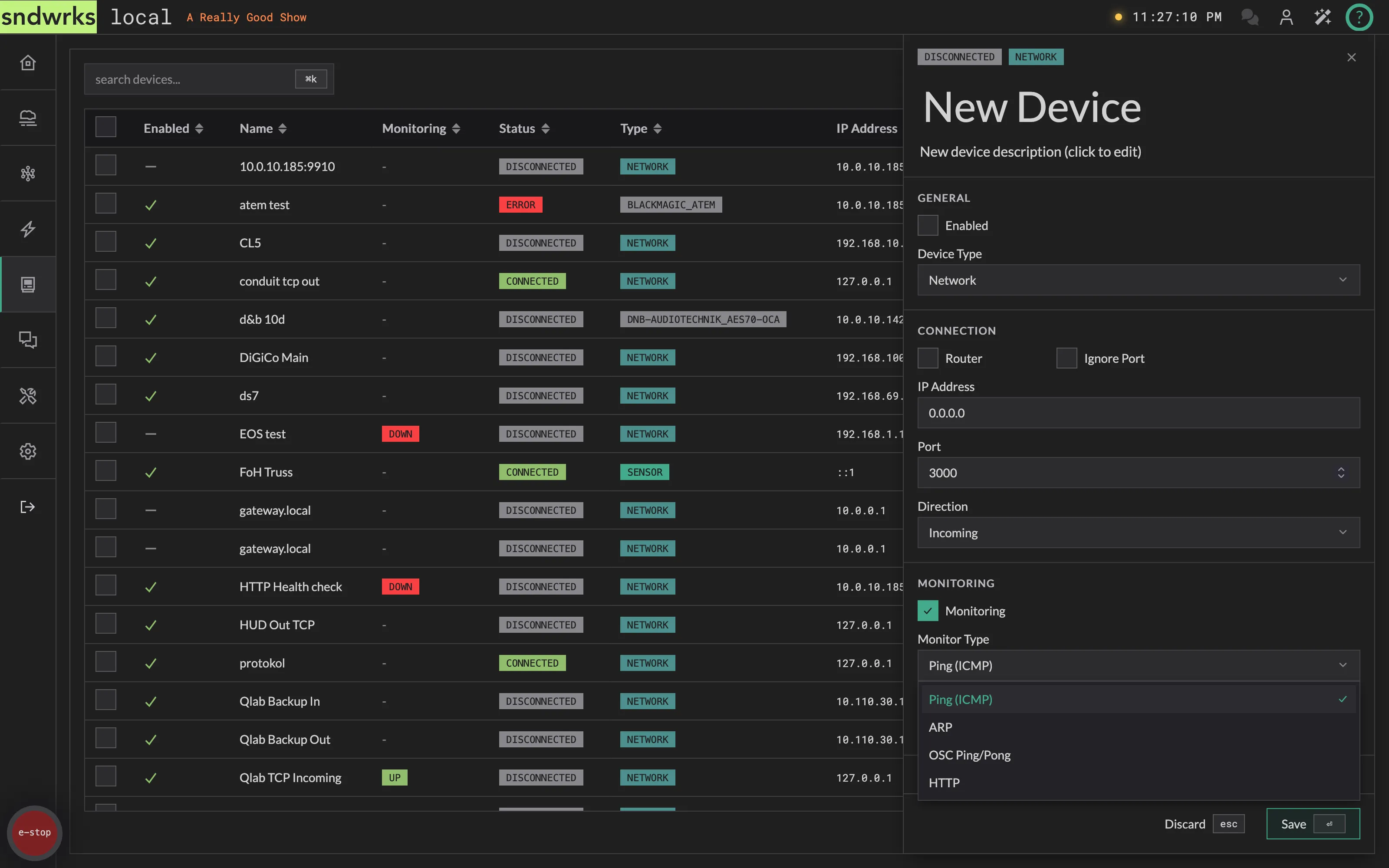Screen dimensions: 1389x868
Task: Edit the New Device title
Action: pos(1031,107)
